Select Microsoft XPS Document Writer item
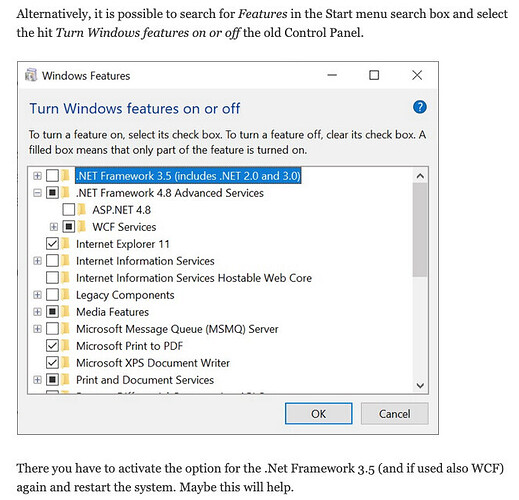Screen dimensions: 519x500 153,363
